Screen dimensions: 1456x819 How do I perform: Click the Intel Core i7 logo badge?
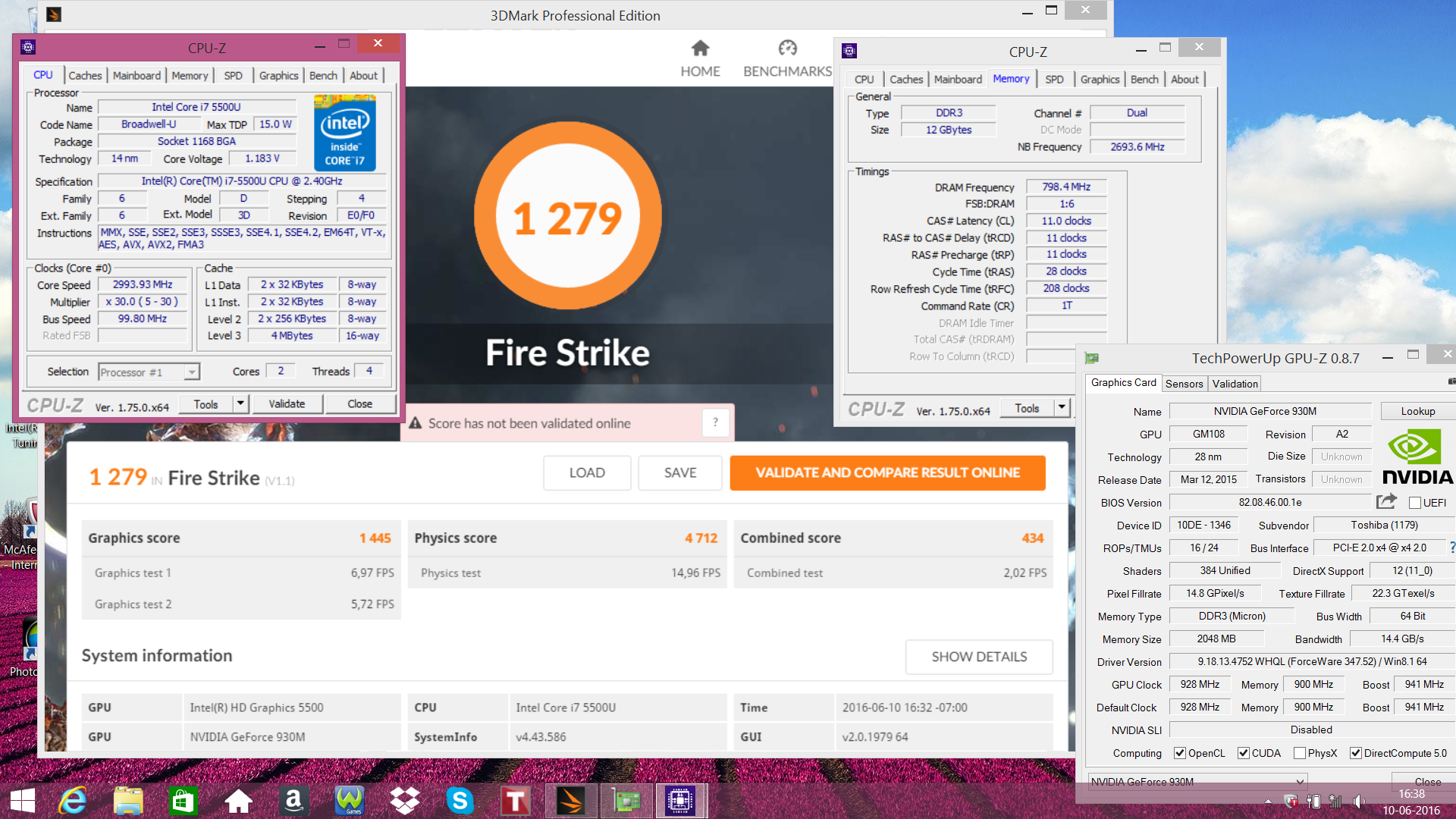click(345, 133)
